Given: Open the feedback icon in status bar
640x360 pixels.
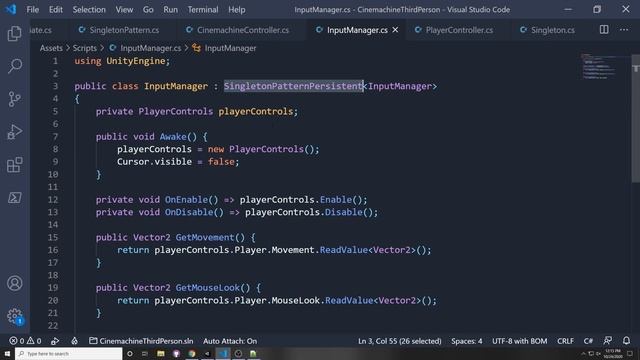Looking at the screenshot, I should point(608,340).
